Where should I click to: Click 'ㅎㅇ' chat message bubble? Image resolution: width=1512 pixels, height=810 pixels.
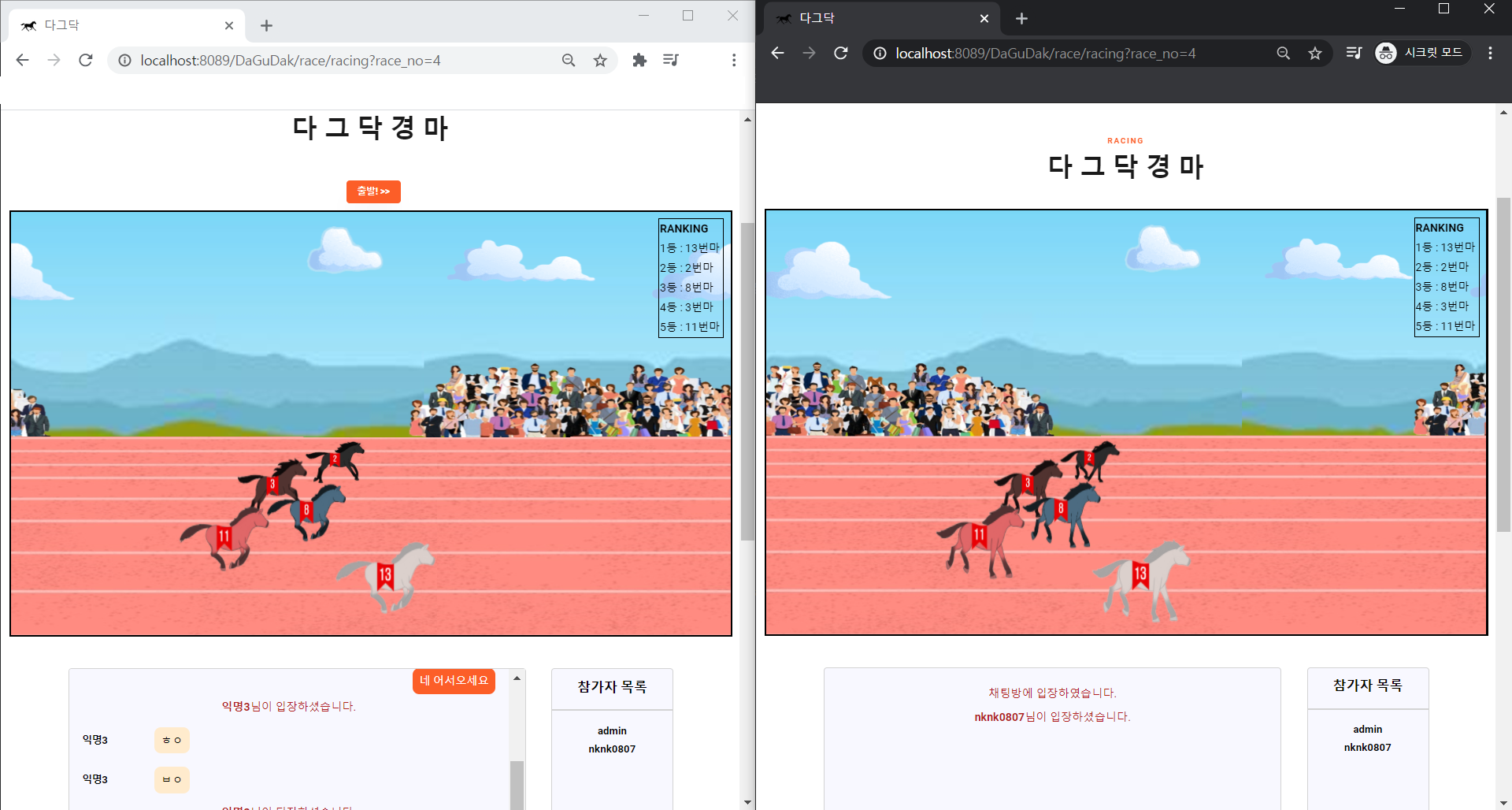click(x=172, y=740)
